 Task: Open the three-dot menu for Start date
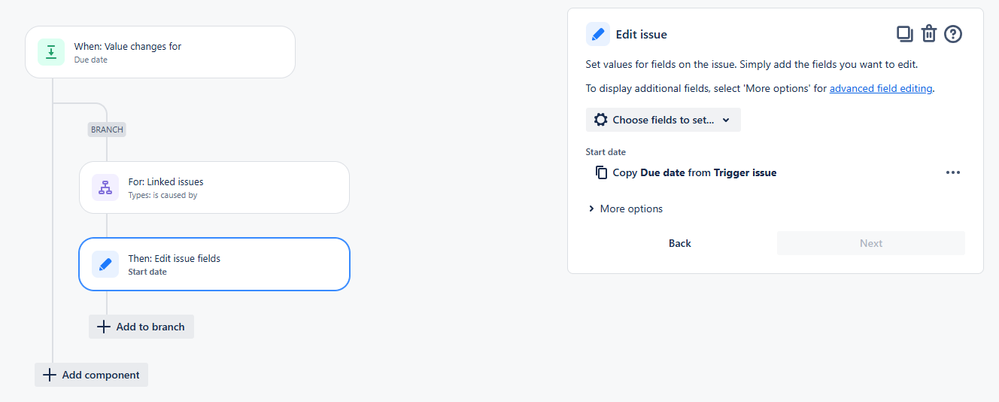pos(952,173)
